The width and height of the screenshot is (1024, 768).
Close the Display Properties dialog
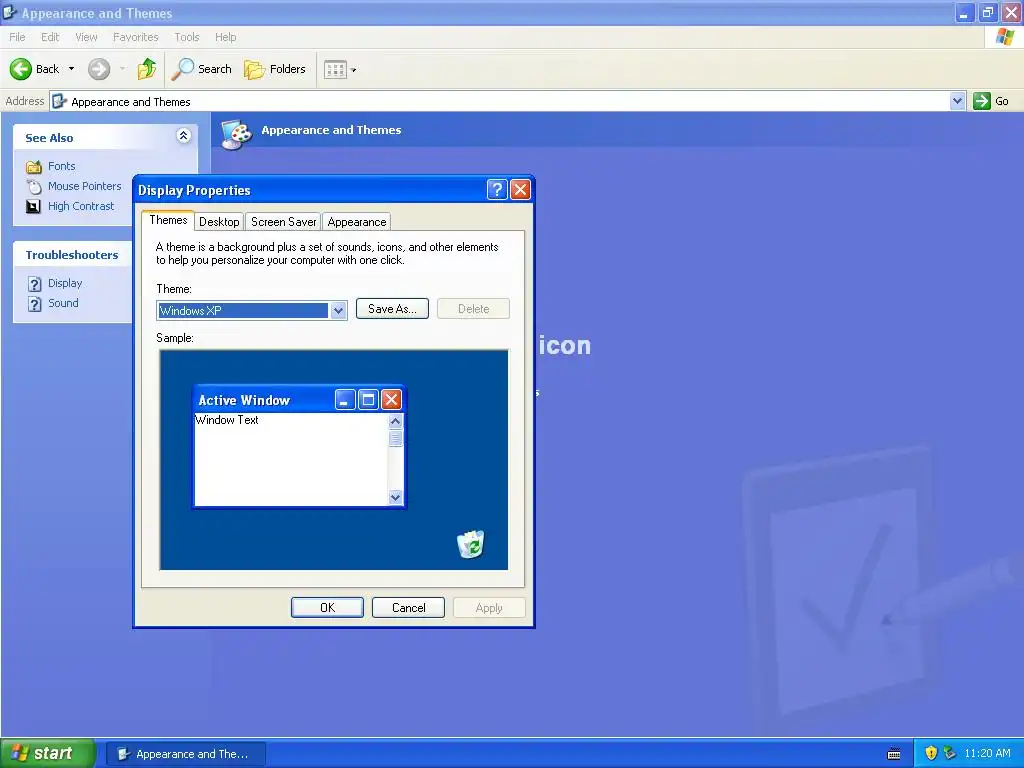click(x=520, y=189)
